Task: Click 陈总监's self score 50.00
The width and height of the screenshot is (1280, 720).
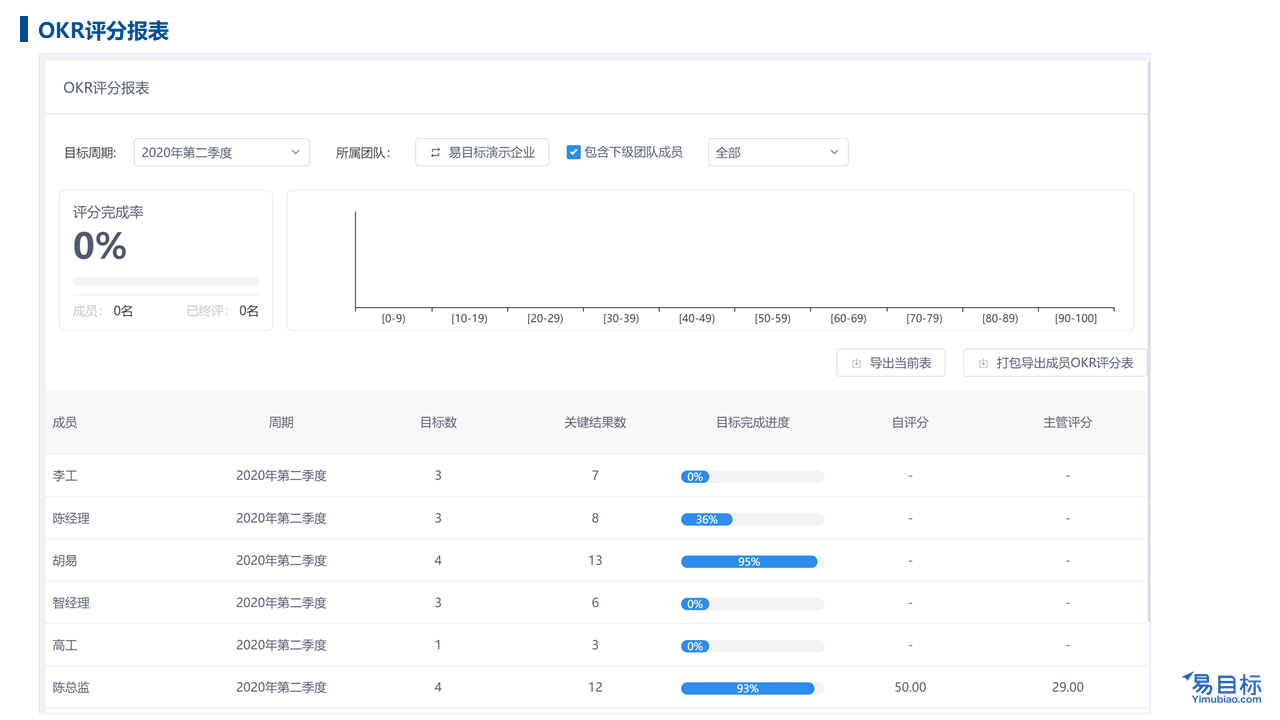Action: point(910,688)
